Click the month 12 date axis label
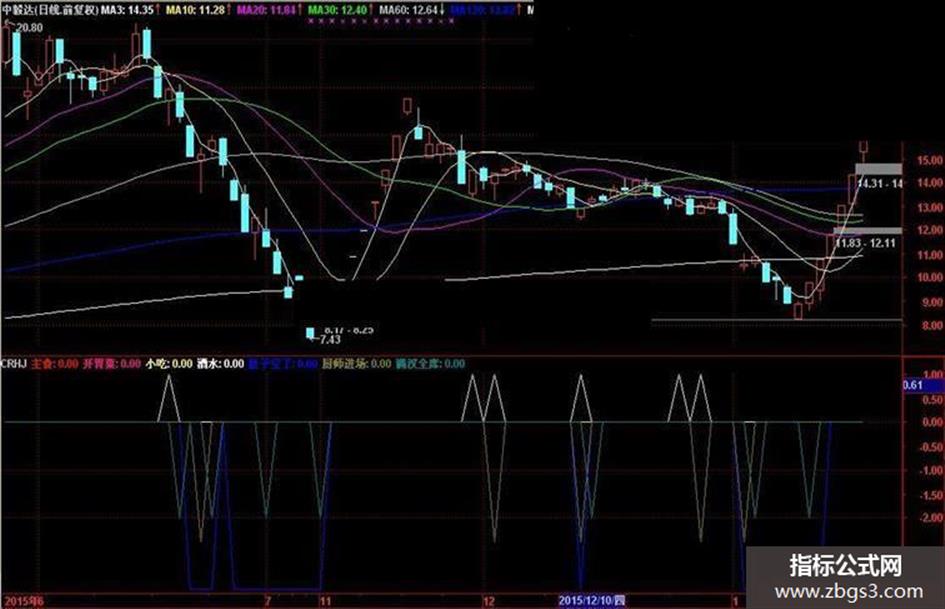945x609 pixels. click(489, 601)
